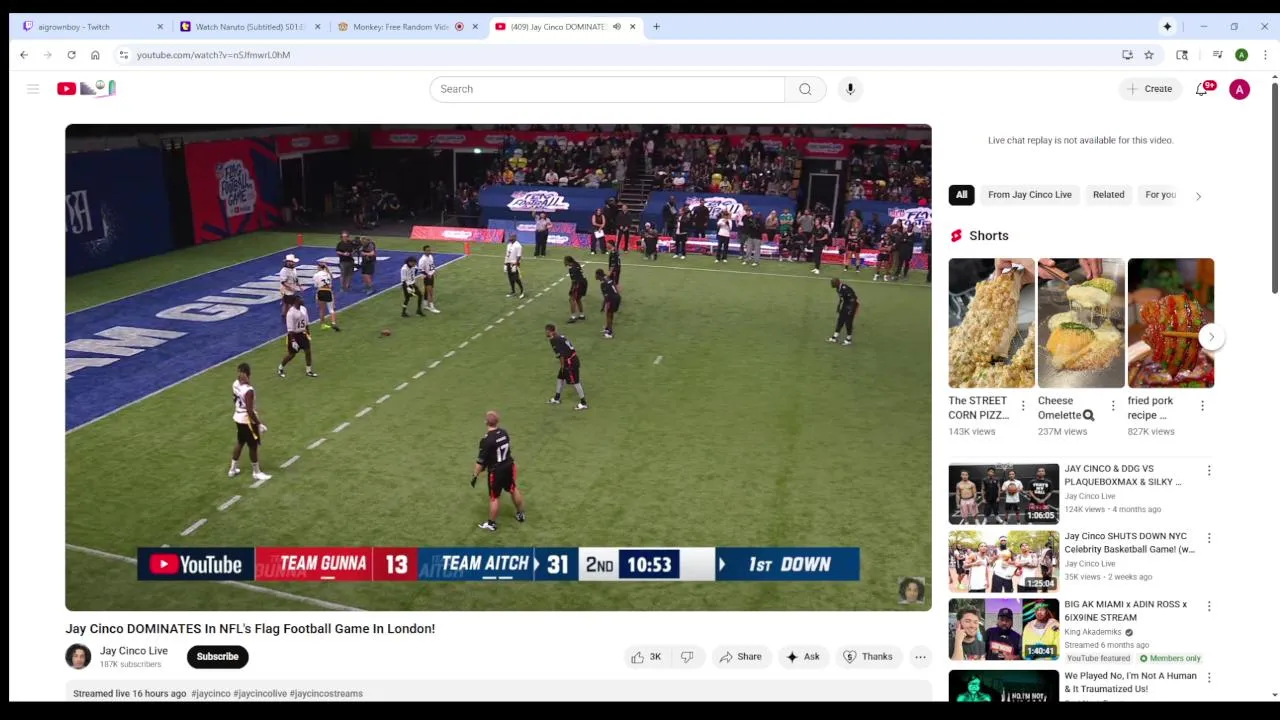Dislike the video with thumbs down

click(x=687, y=657)
